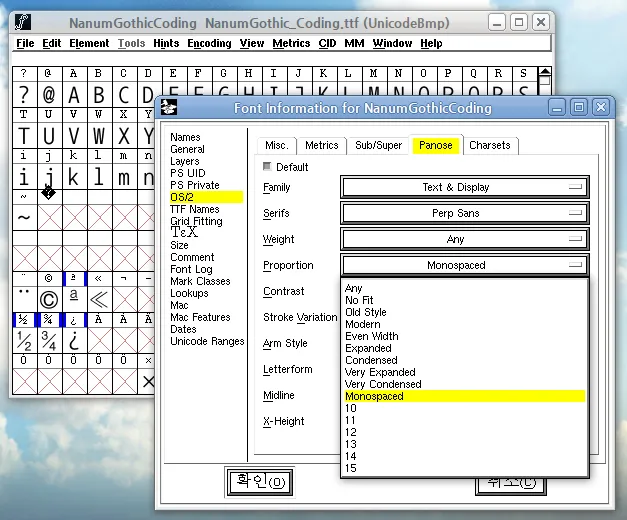This screenshot has height=520, width=627.
Task: Open the Mark Classes section
Action: click(200, 281)
